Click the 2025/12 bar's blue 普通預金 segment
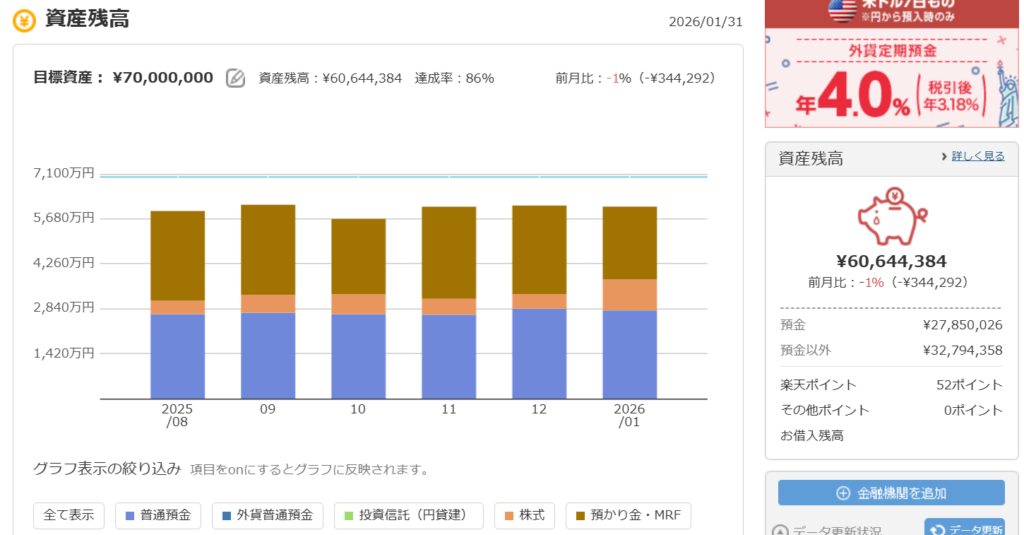 click(x=539, y=353)
